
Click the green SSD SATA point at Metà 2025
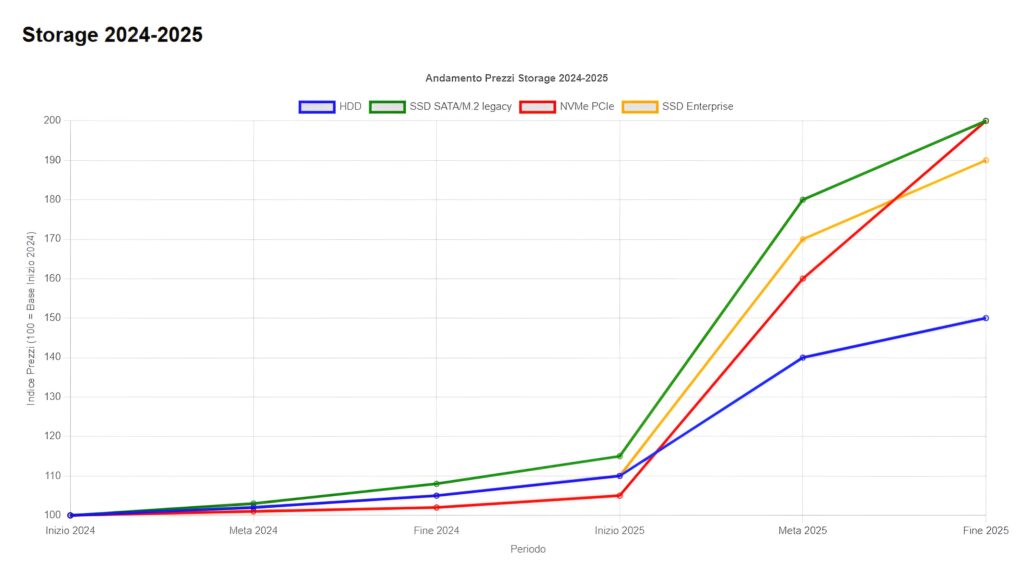click(x=803, y=200)
